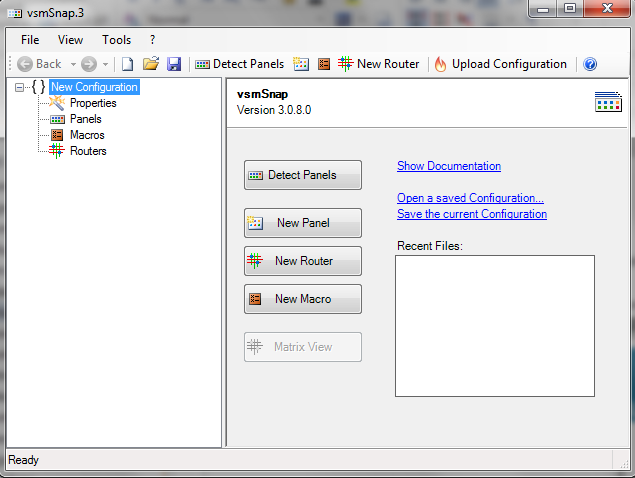The width and height of the screenshot is (635, 478).
Task: Click the New Panel toolbar icon
Action: click(301, 64)
